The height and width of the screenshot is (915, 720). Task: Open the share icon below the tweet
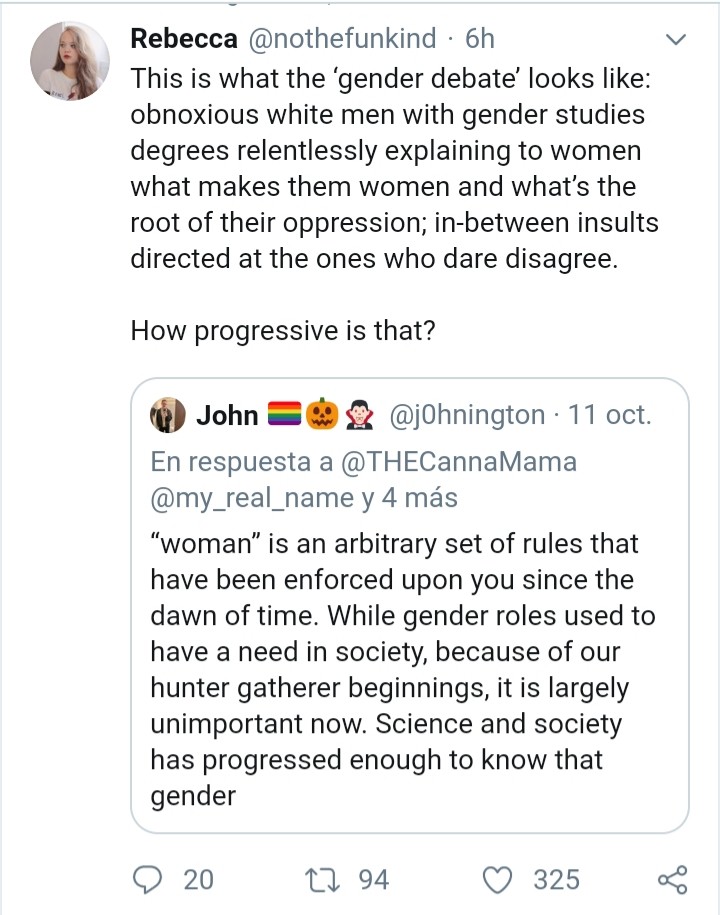click(x=672, y=880)
